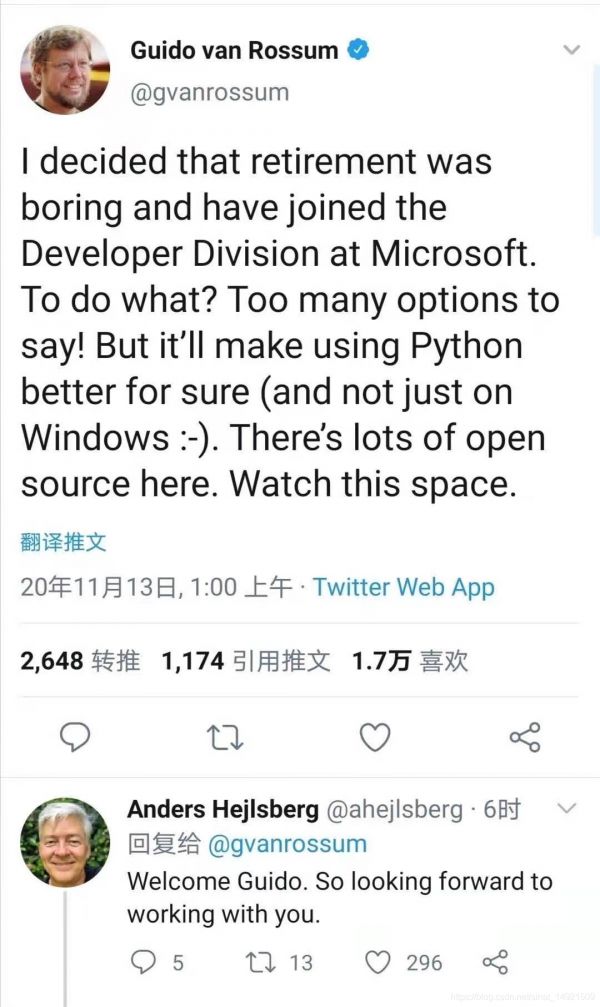The image size is (600, 1007).
Task: Share the main tweet
Action: [x=525, y=738]
